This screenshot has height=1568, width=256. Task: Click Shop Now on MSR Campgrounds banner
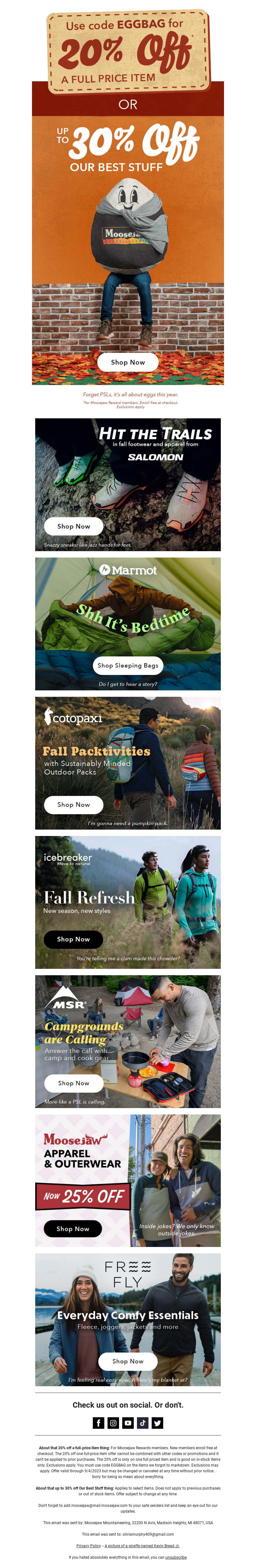tap(74, 1083)
